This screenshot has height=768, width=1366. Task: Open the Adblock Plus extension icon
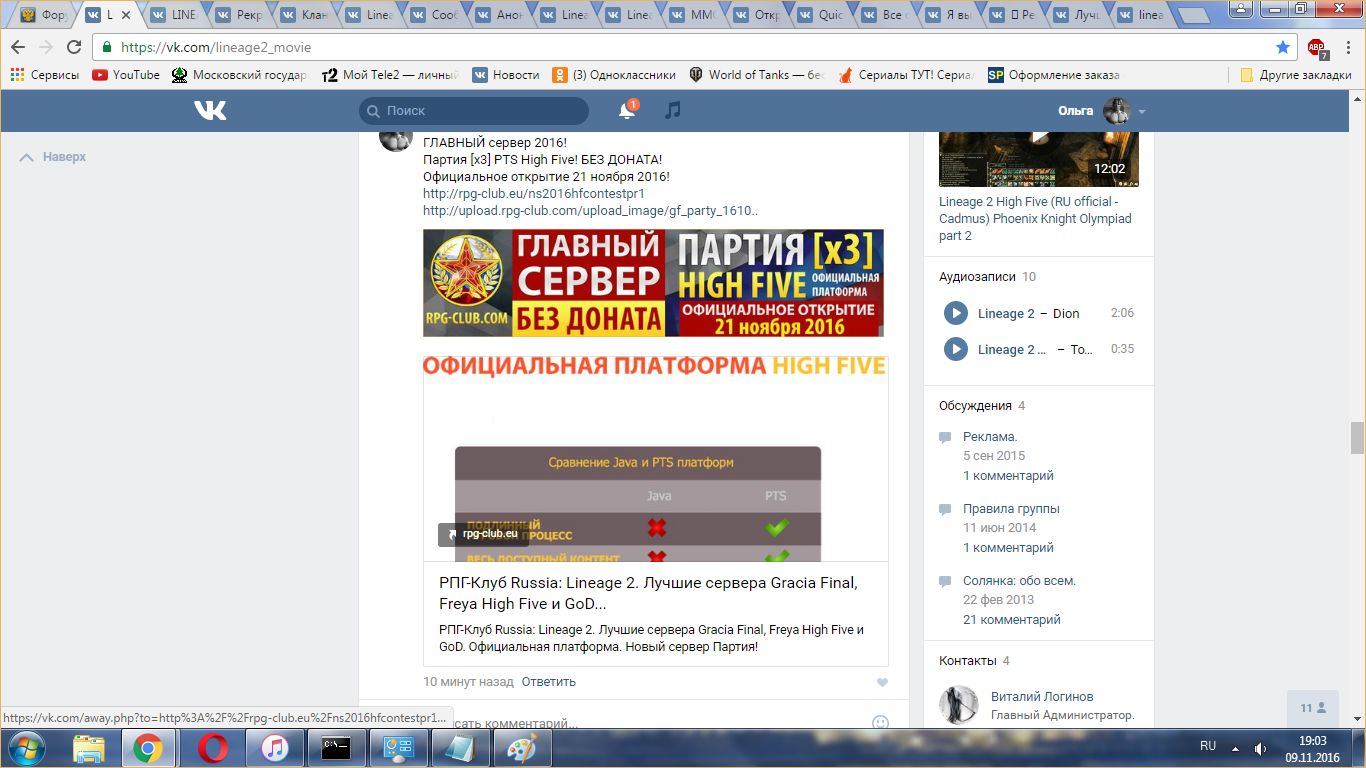(1317, 47)
